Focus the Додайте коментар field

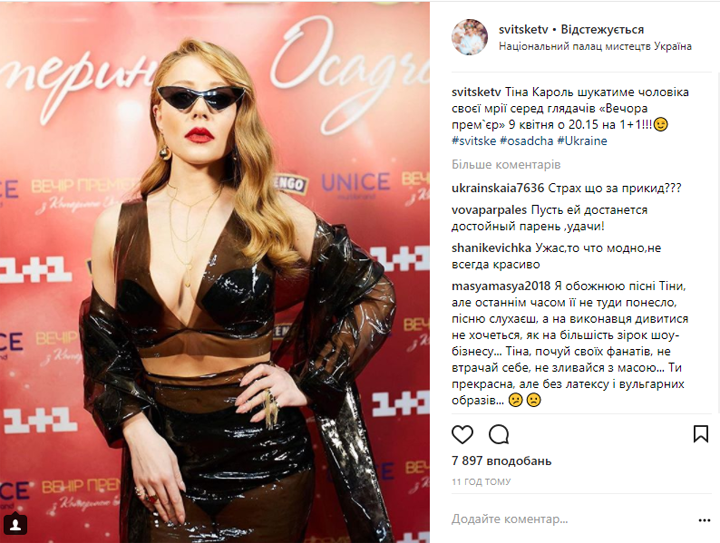(x=569, y=519)
